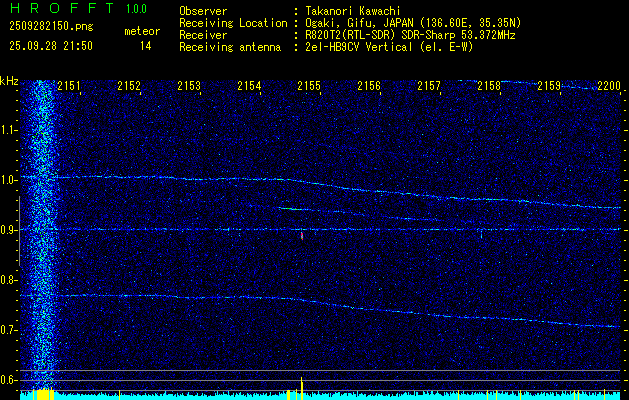629x400 pixels.
Task: Click the tall yellow spike at the bottom
Action: [302, 386]
